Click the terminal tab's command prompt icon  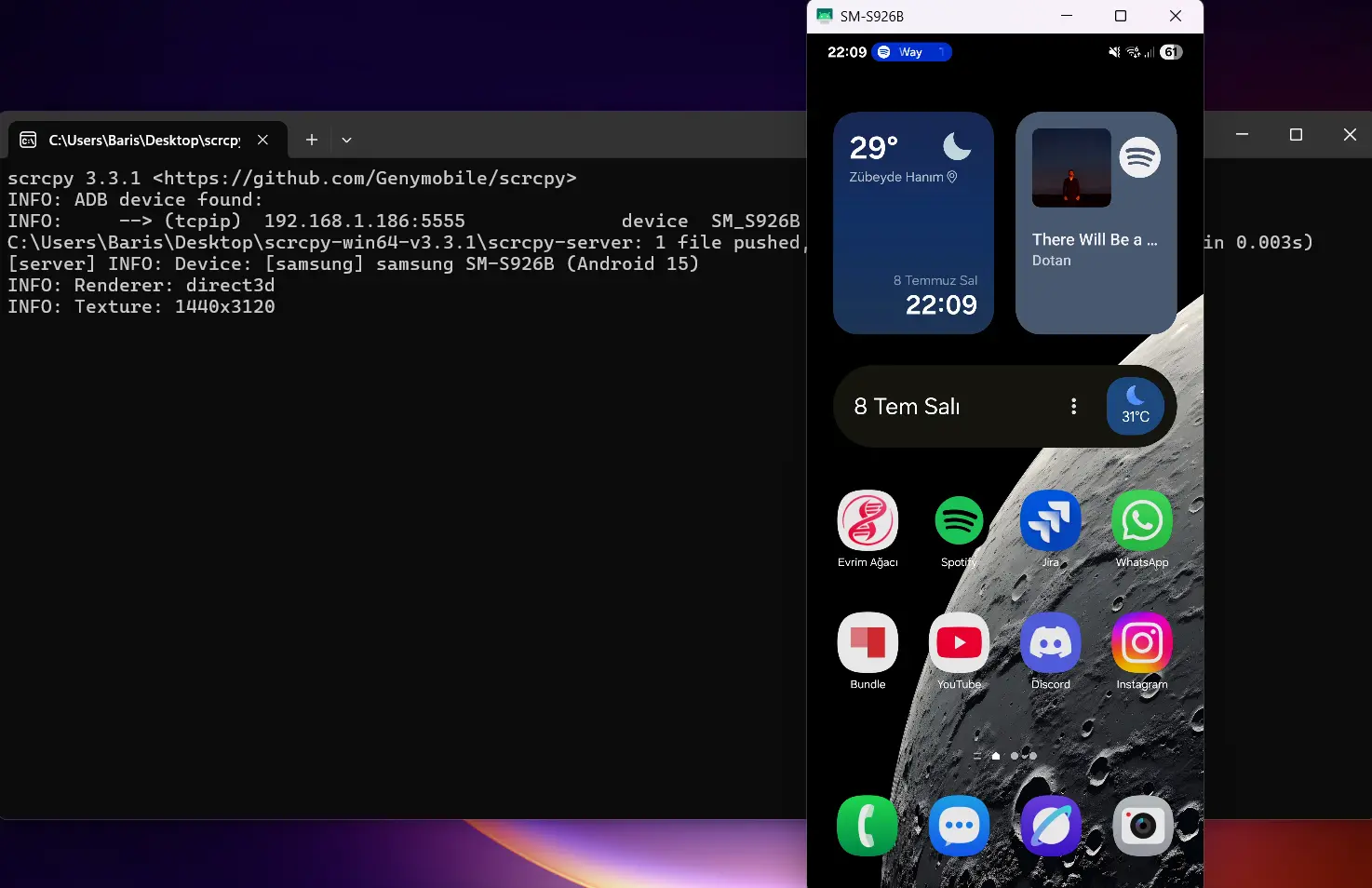click(x=29, y=140)
